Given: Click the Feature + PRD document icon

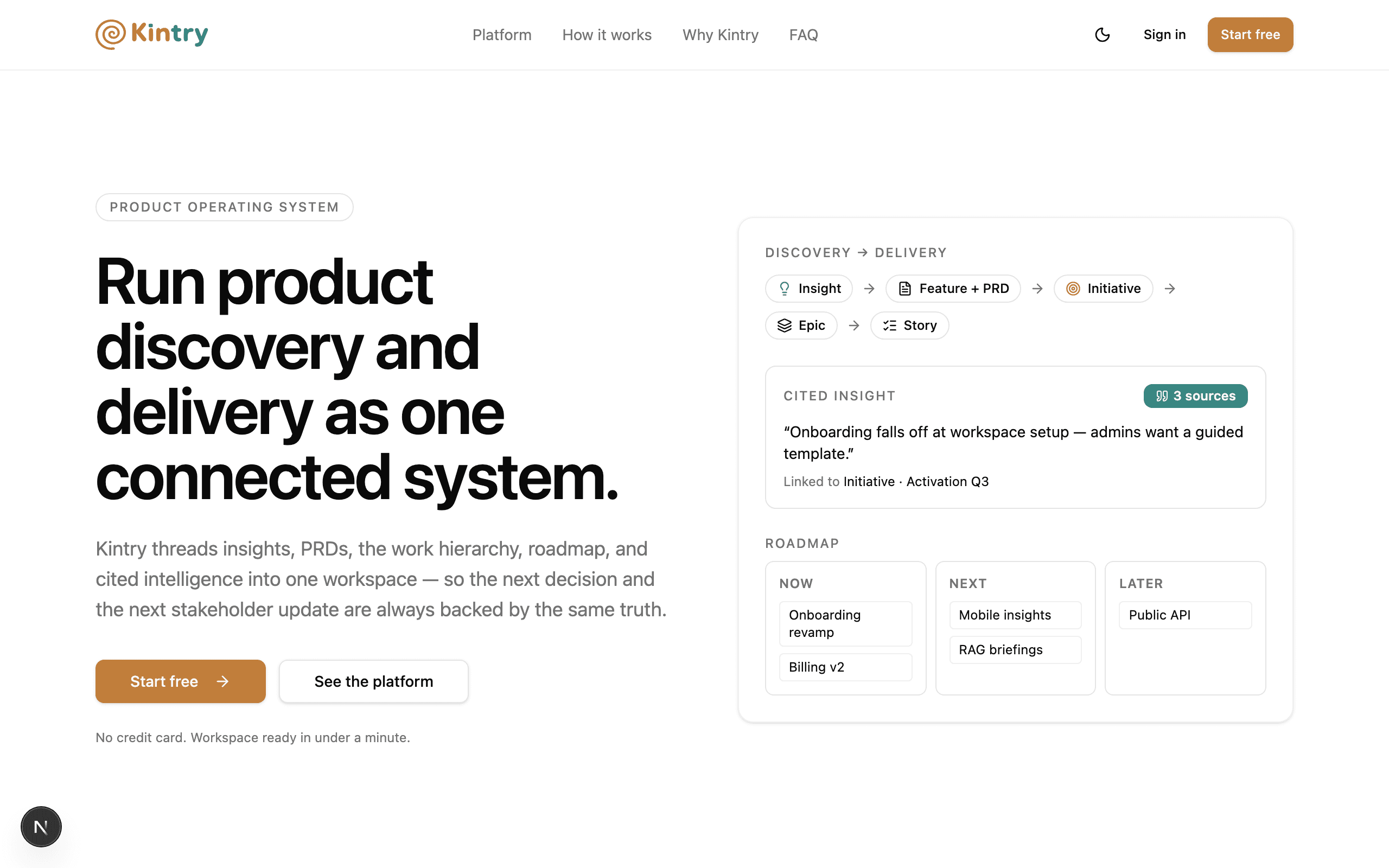Looking at the screenshot, I should pyautogui.click(x=904, y=288).
